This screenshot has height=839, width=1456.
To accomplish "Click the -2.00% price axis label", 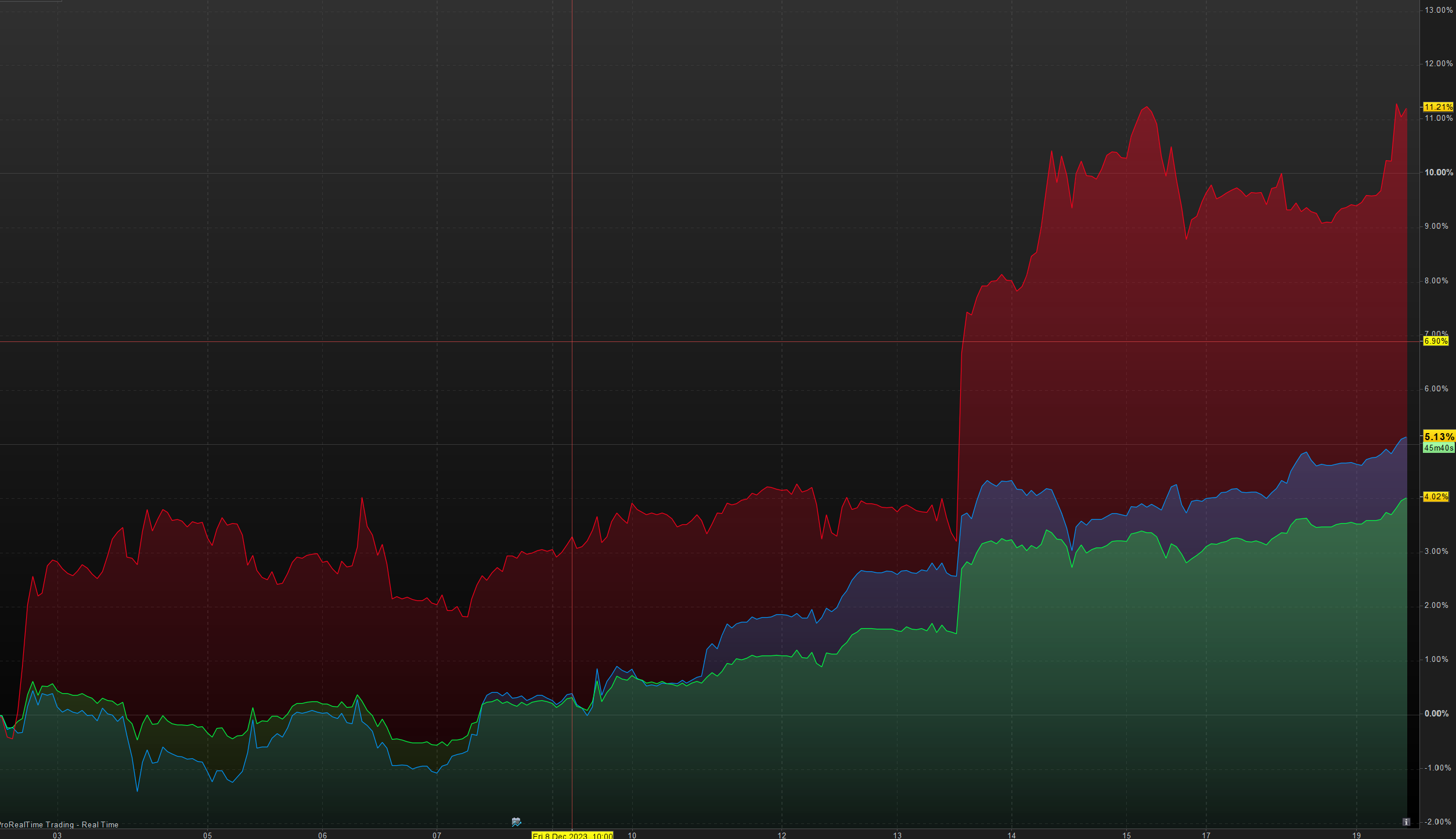I will click(1437, 822).
